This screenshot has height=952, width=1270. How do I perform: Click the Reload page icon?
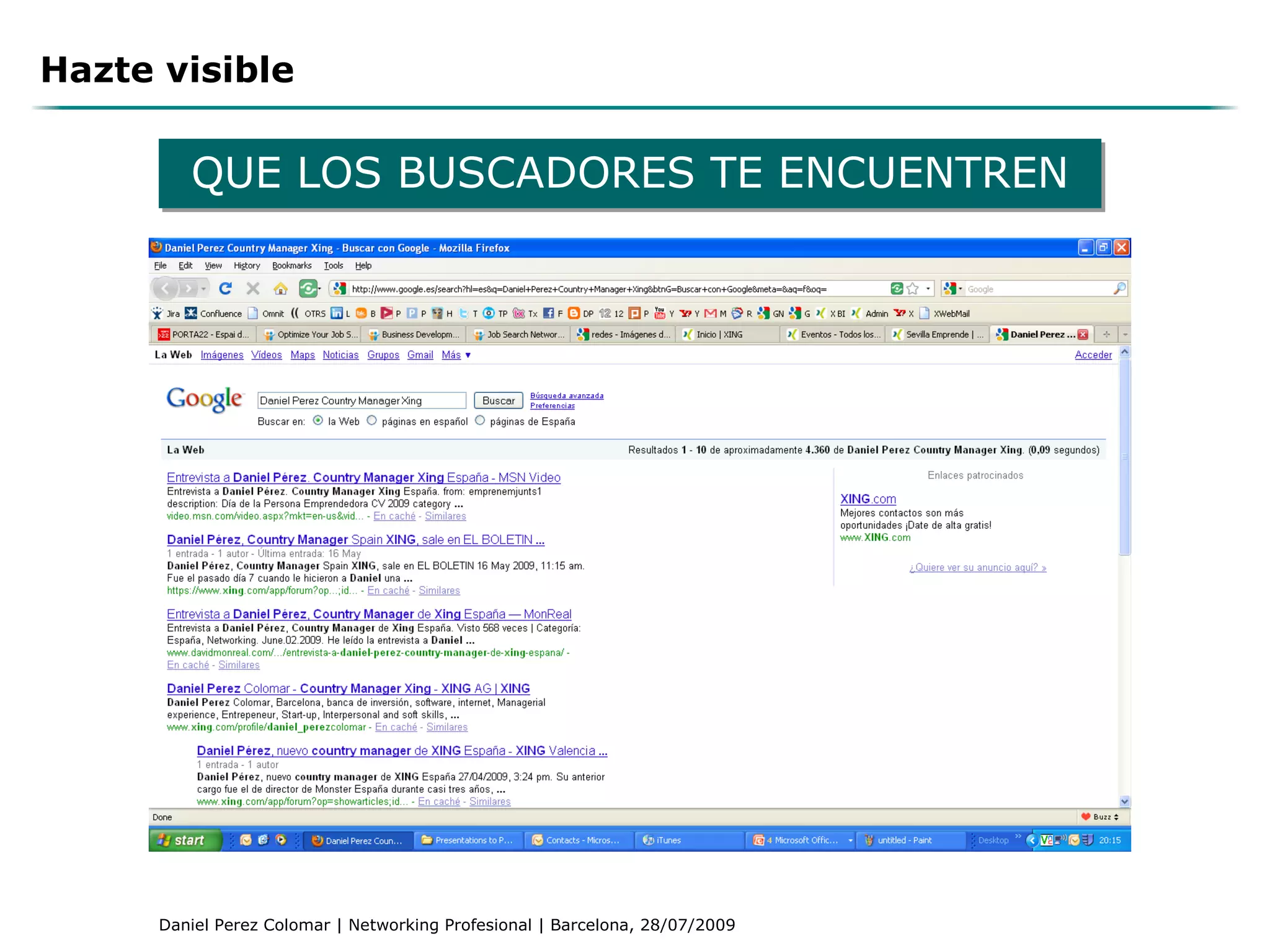point(226,289)
